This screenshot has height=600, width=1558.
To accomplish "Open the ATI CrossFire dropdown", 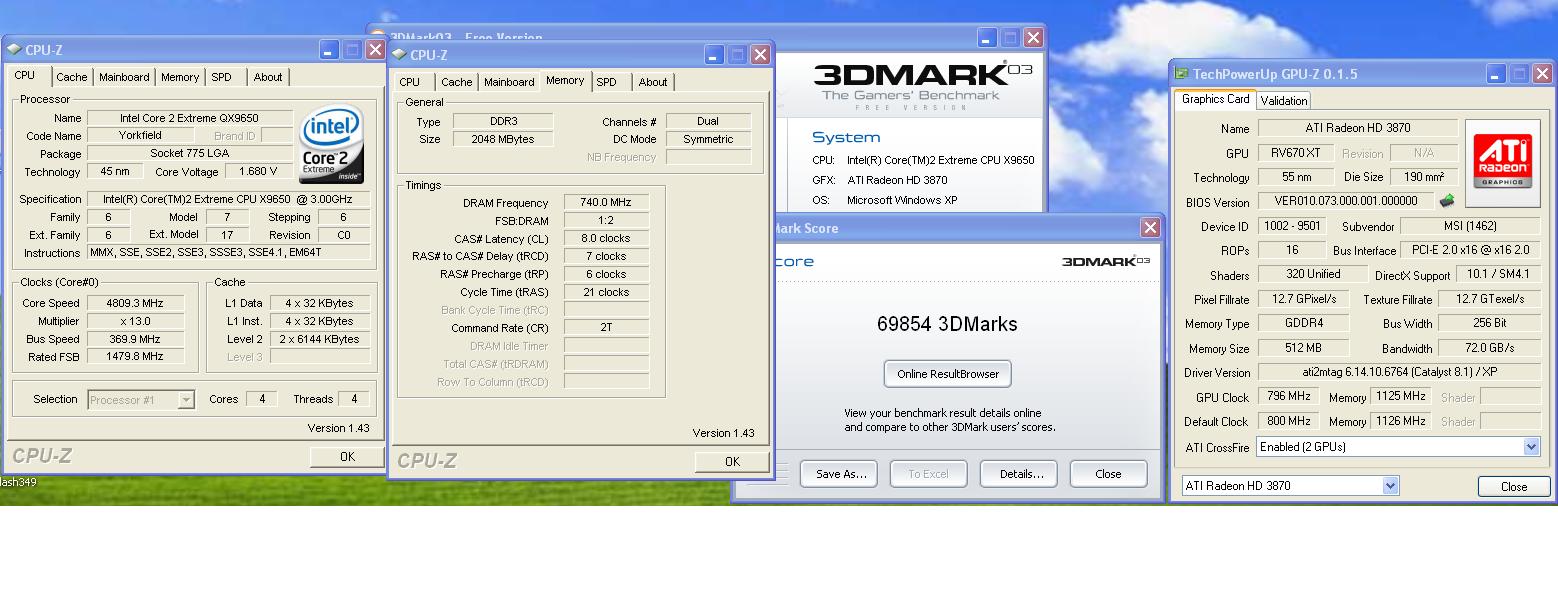I will pyautogui.click(x=1532, y=447).
